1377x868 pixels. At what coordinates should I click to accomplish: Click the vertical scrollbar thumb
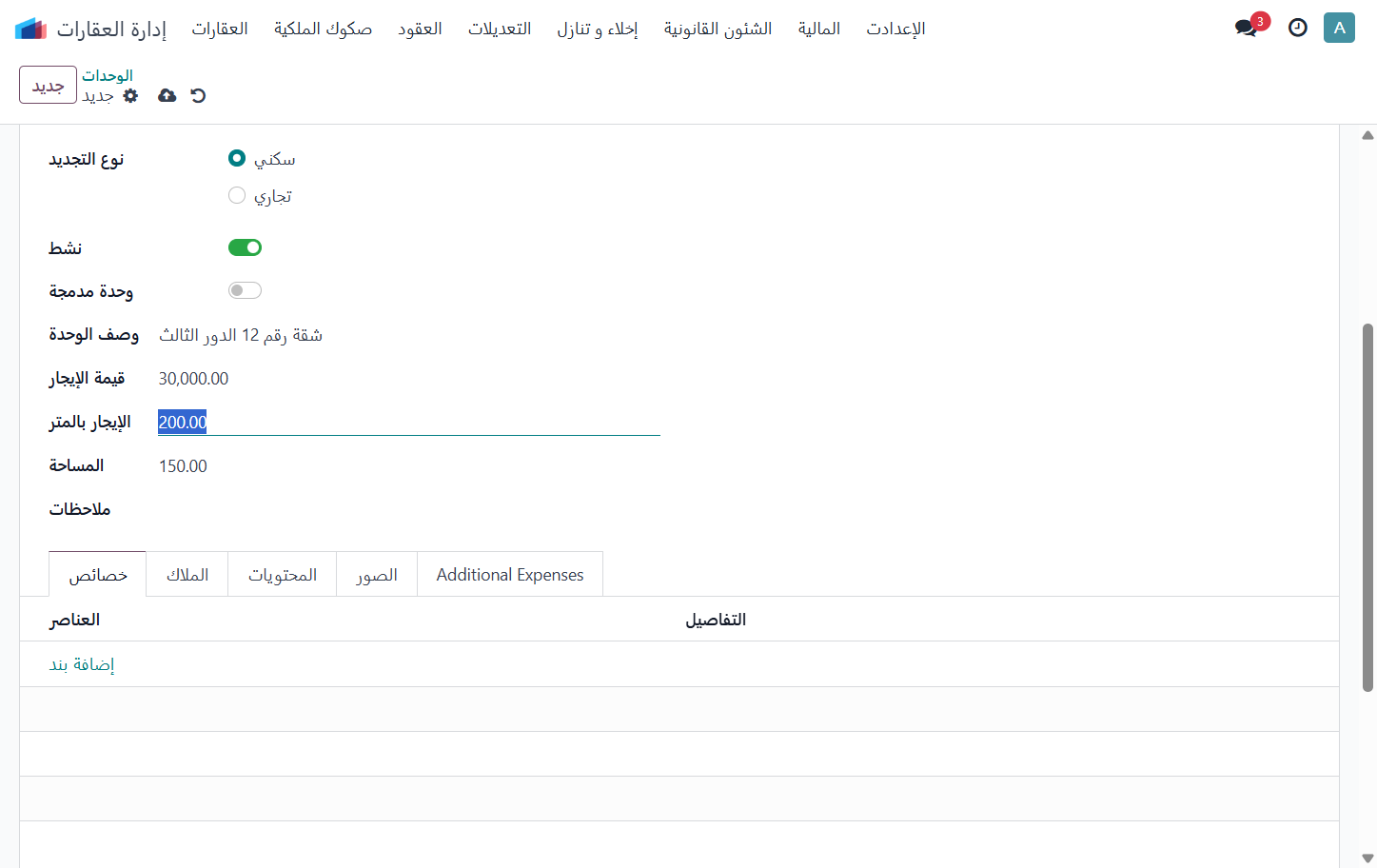[x=1367, y=507]
